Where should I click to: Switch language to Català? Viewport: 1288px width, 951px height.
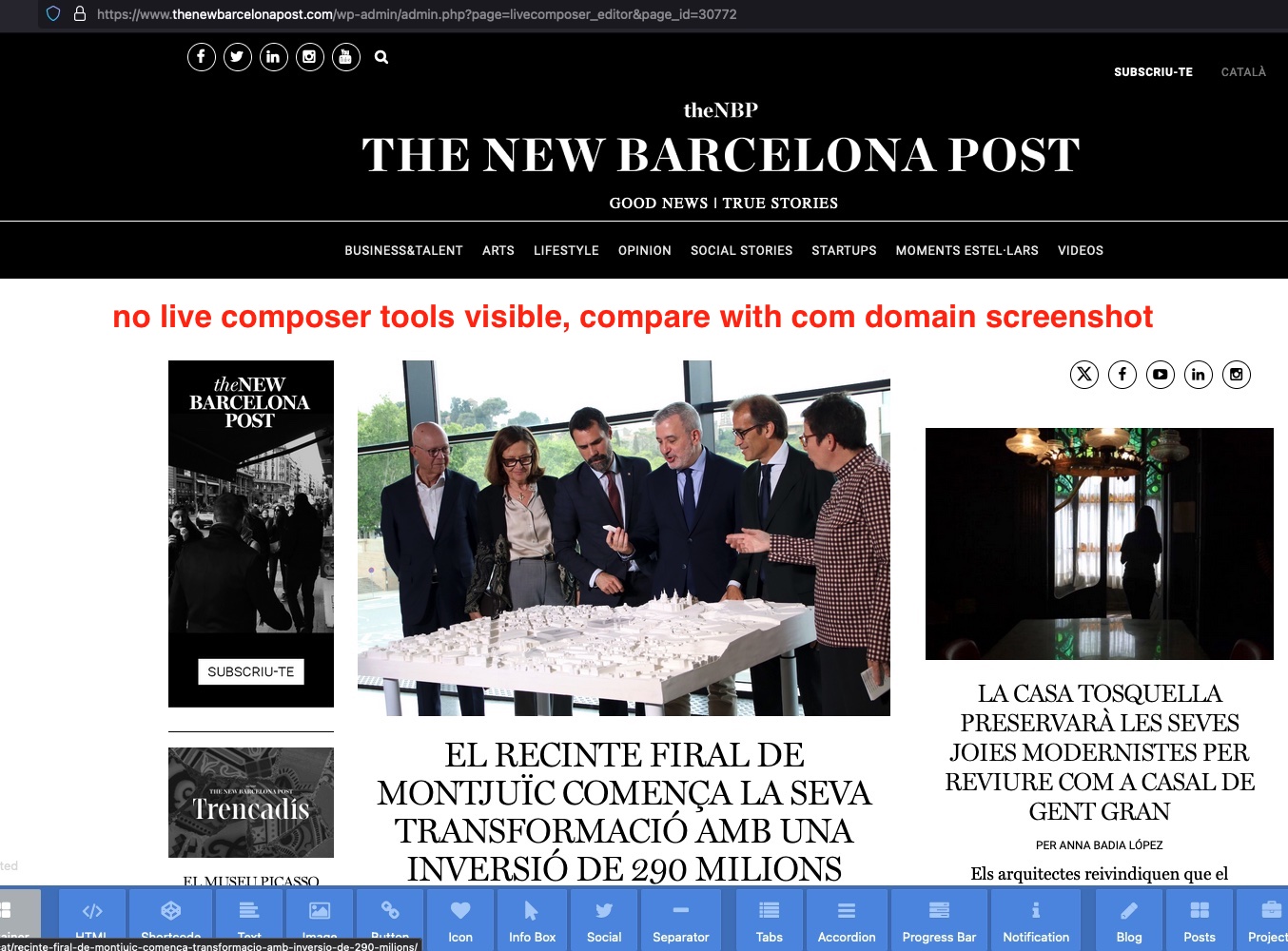click(1243, 72)
